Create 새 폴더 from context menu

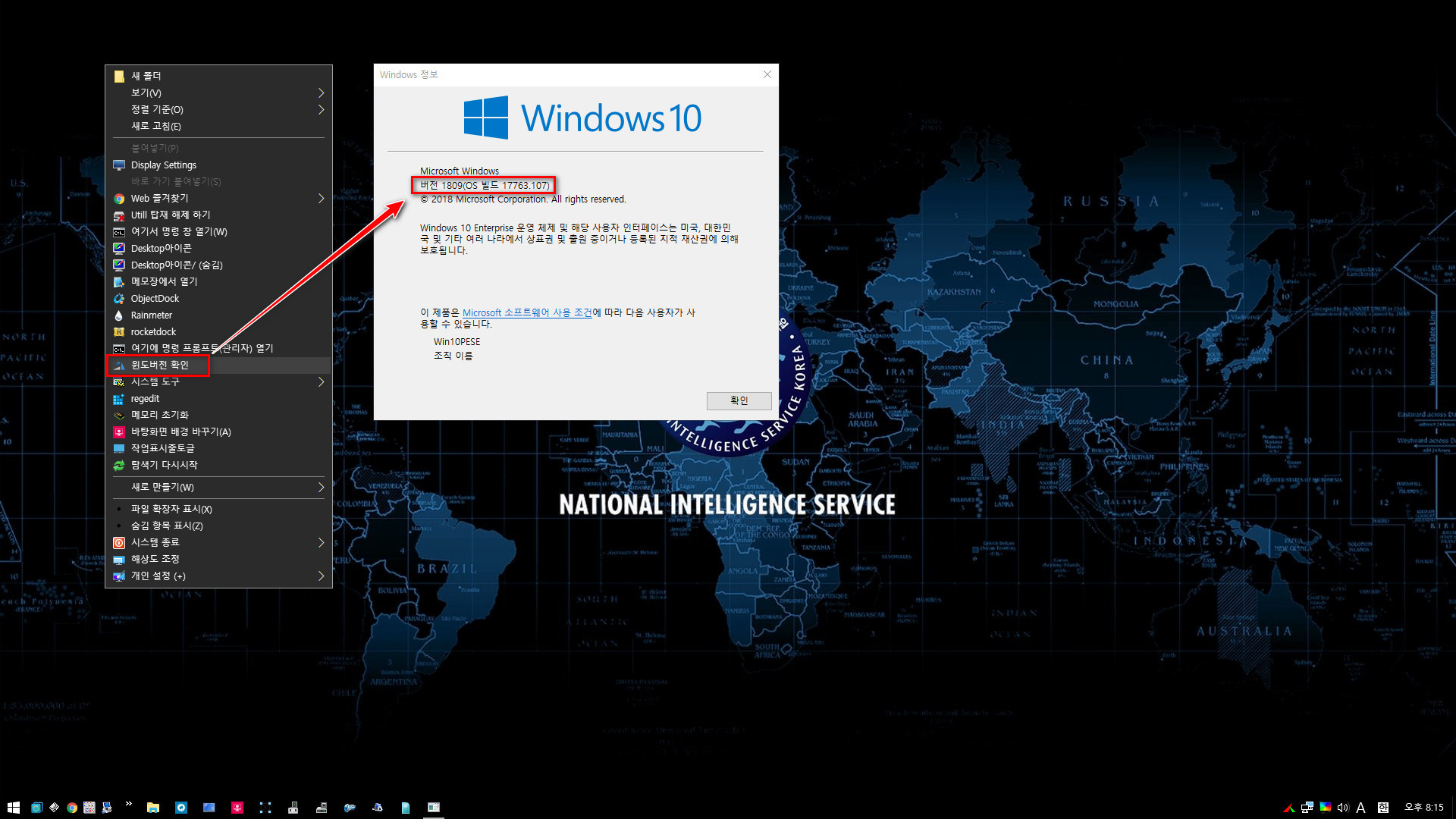(x=218, y=76)
